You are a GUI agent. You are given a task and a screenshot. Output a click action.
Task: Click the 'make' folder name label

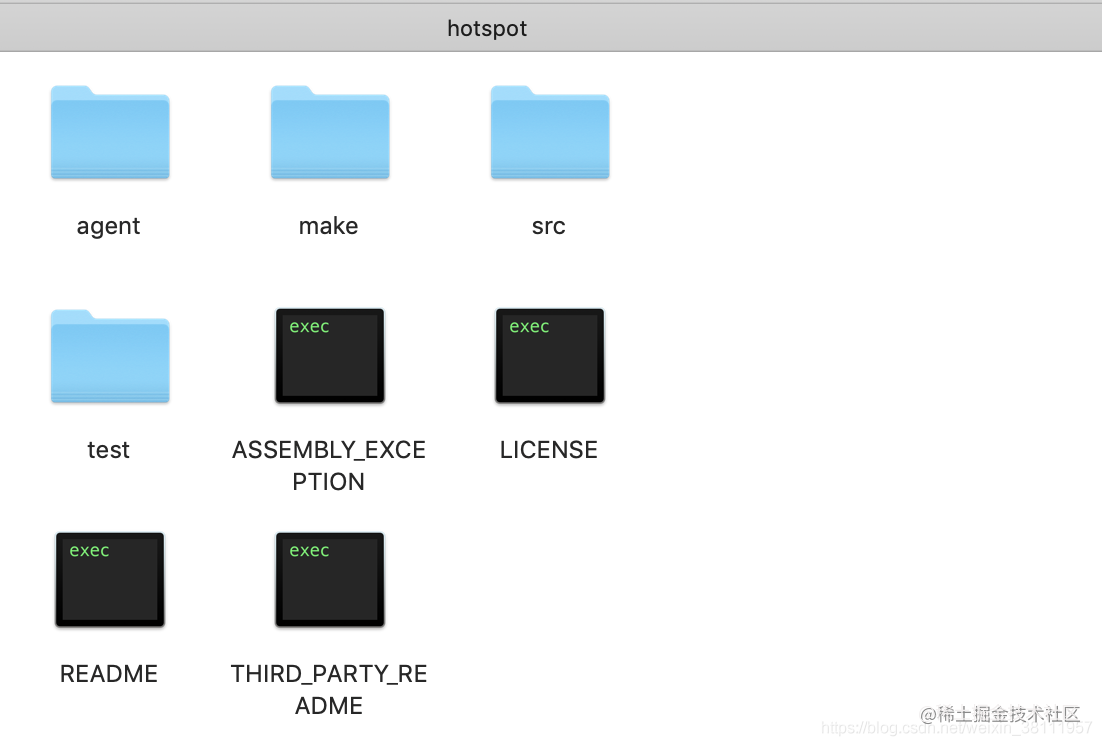tap(328, 226)
